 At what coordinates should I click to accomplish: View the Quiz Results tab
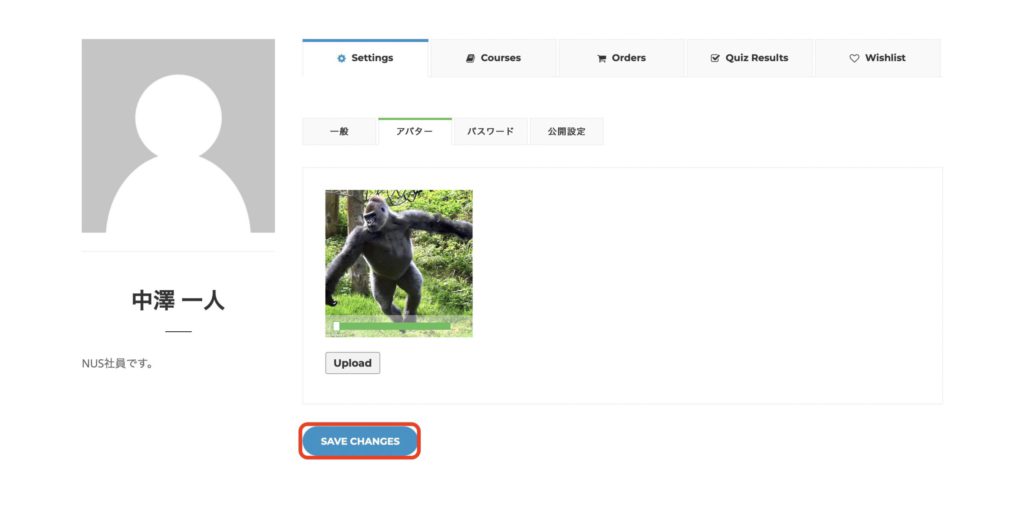click(x=749, y=58)
